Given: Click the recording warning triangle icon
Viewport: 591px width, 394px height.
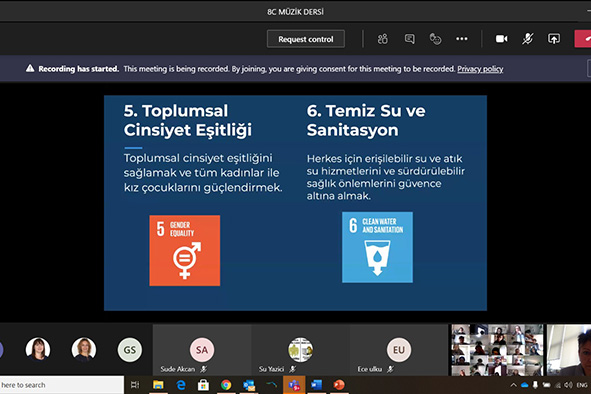Looking at the screenshot, I should click(x=30, y=68).
